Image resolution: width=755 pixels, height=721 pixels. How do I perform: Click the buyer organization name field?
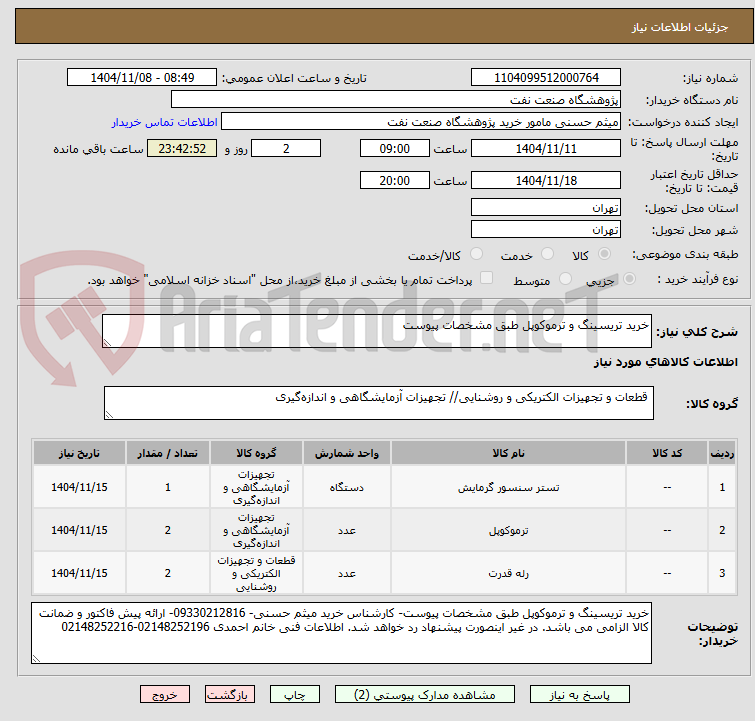pyautogui.click(x=396, y=100)
